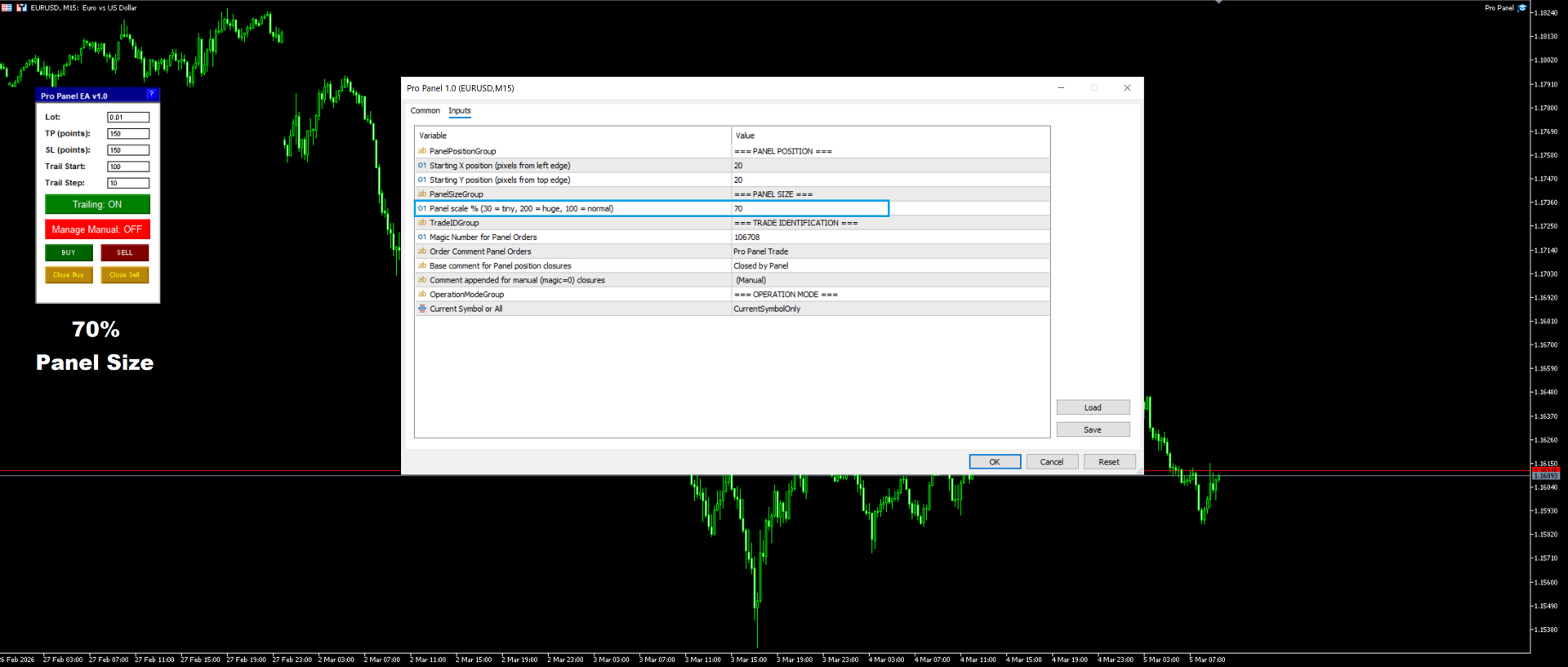The height and width of the screenshot is (667, 1568).
Task: Switch to the Common tab
Action: click(x=425, y=111)
